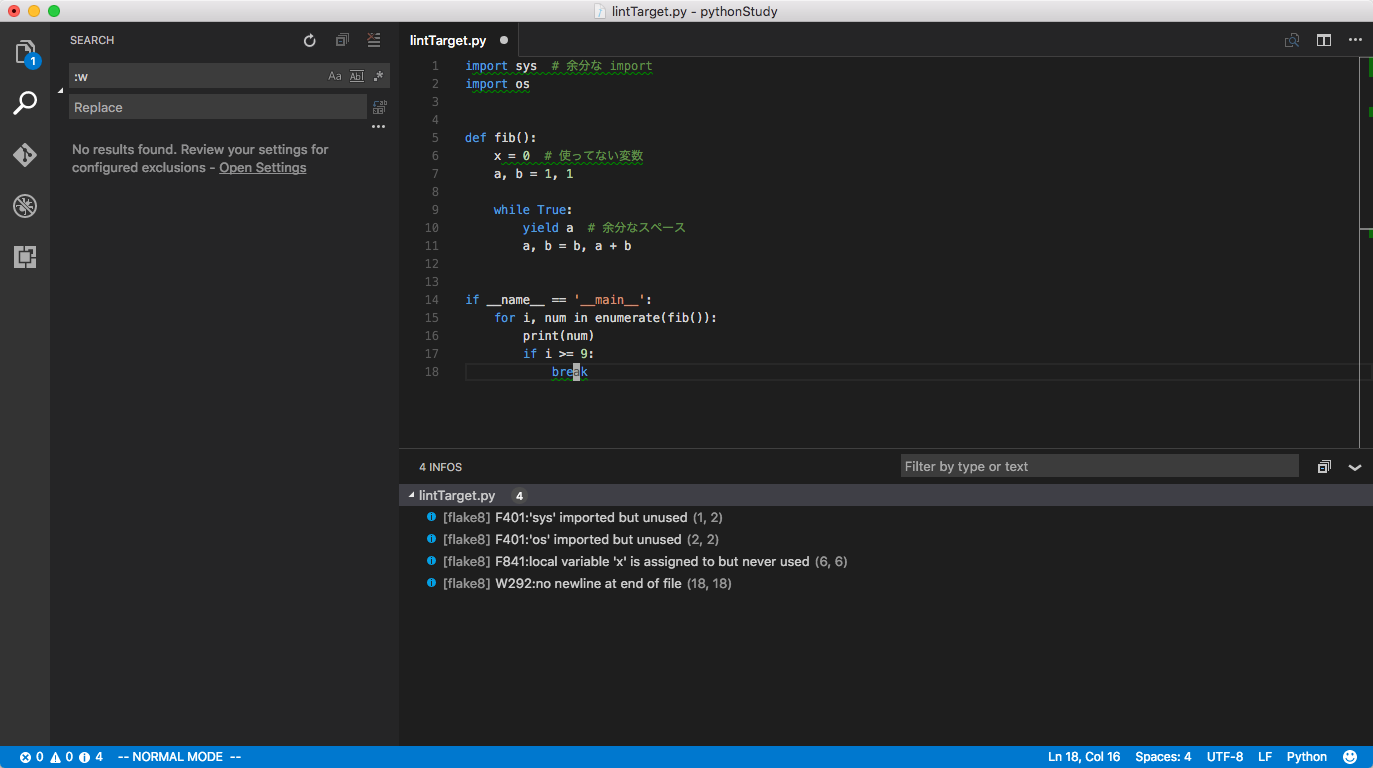This screenshot has width=1373, height=768.
Task: Open Settings for configured exclusions
Action: (x=262, y=167)
